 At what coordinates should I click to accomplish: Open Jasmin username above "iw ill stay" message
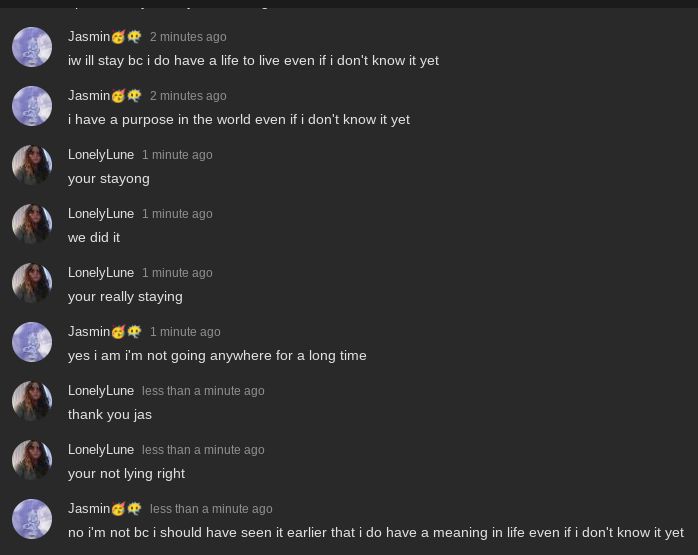coord(89,37)
